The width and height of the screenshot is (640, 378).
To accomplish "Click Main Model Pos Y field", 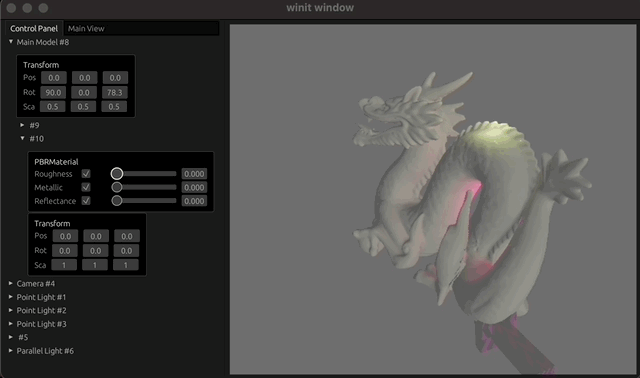I will [85, 78].
